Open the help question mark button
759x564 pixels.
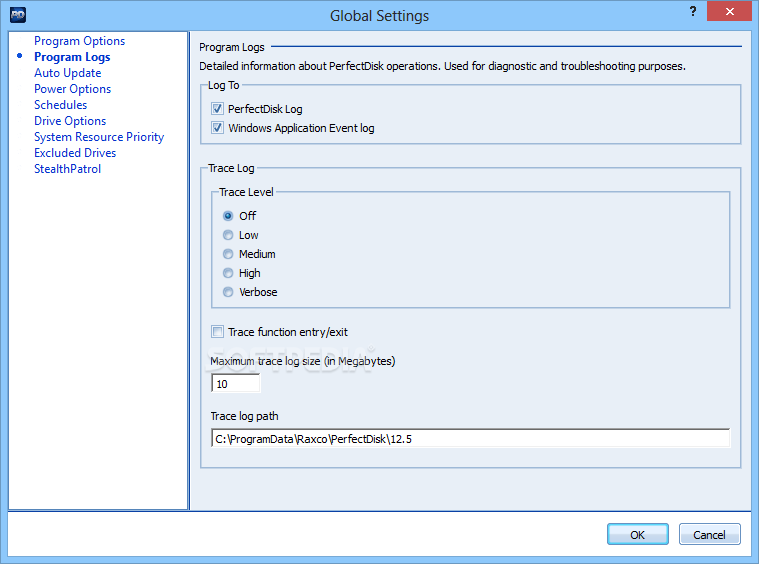(x=693, y=12)
